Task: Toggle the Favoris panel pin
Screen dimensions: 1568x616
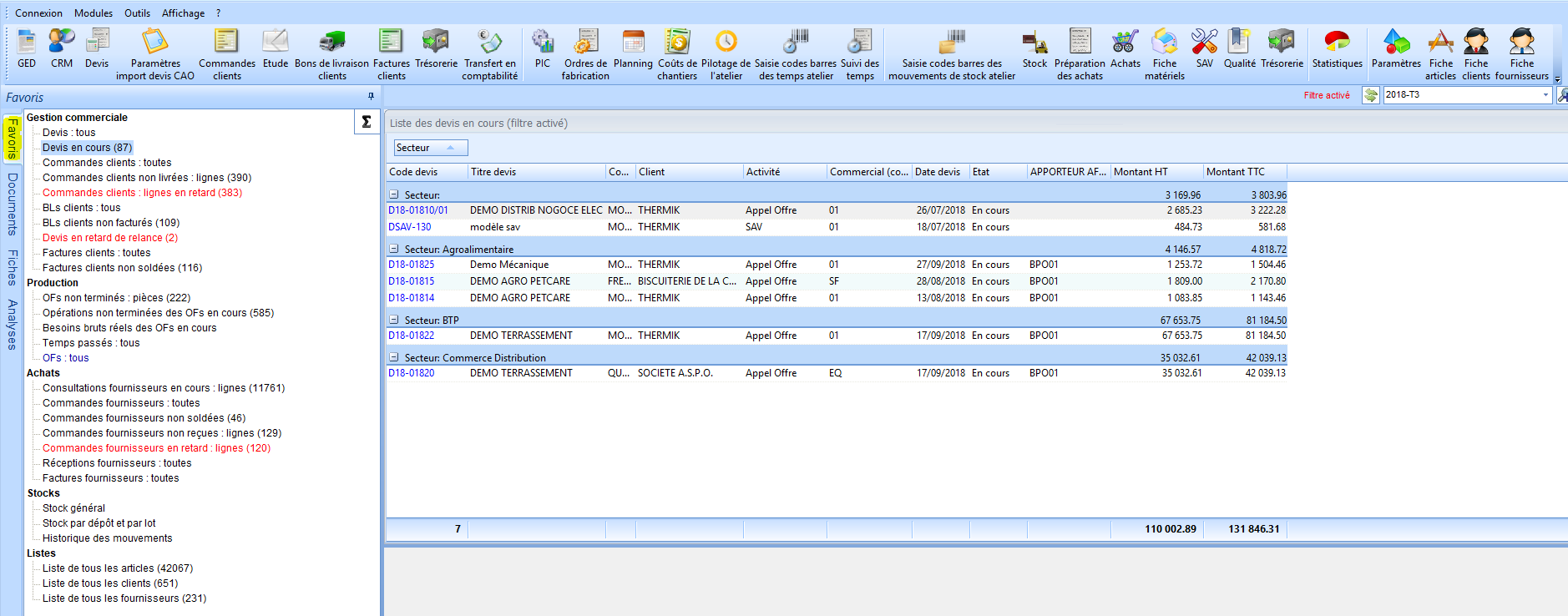Action: [371, 97]
